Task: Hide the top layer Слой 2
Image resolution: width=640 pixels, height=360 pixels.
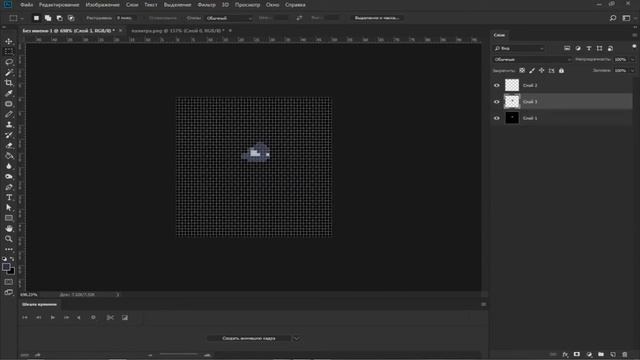Action: [x=497, y=85]
